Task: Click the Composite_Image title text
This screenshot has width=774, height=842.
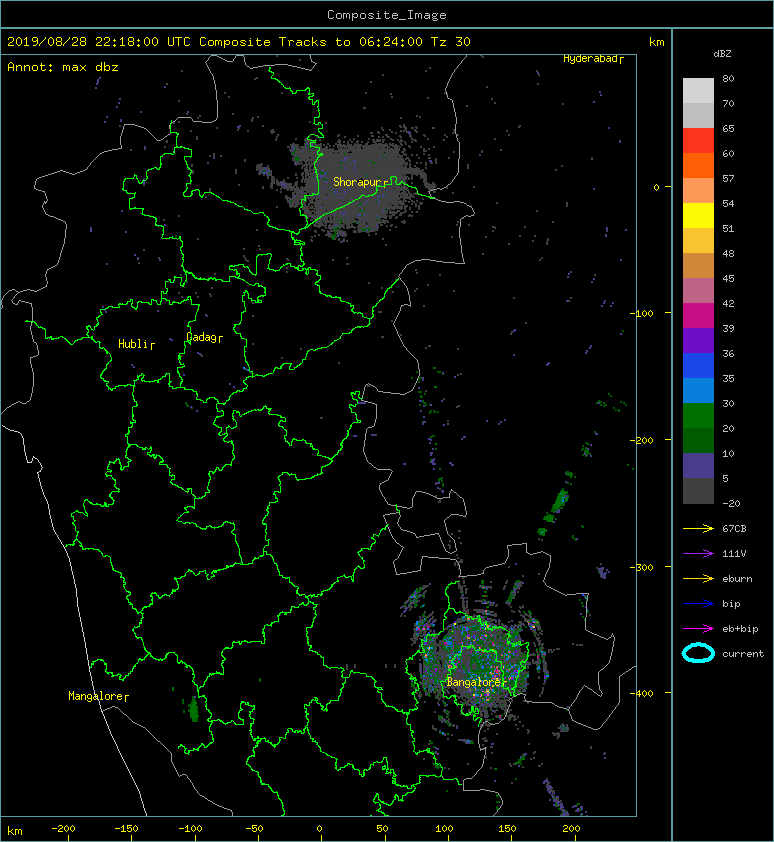Action: tap(387, 15)
